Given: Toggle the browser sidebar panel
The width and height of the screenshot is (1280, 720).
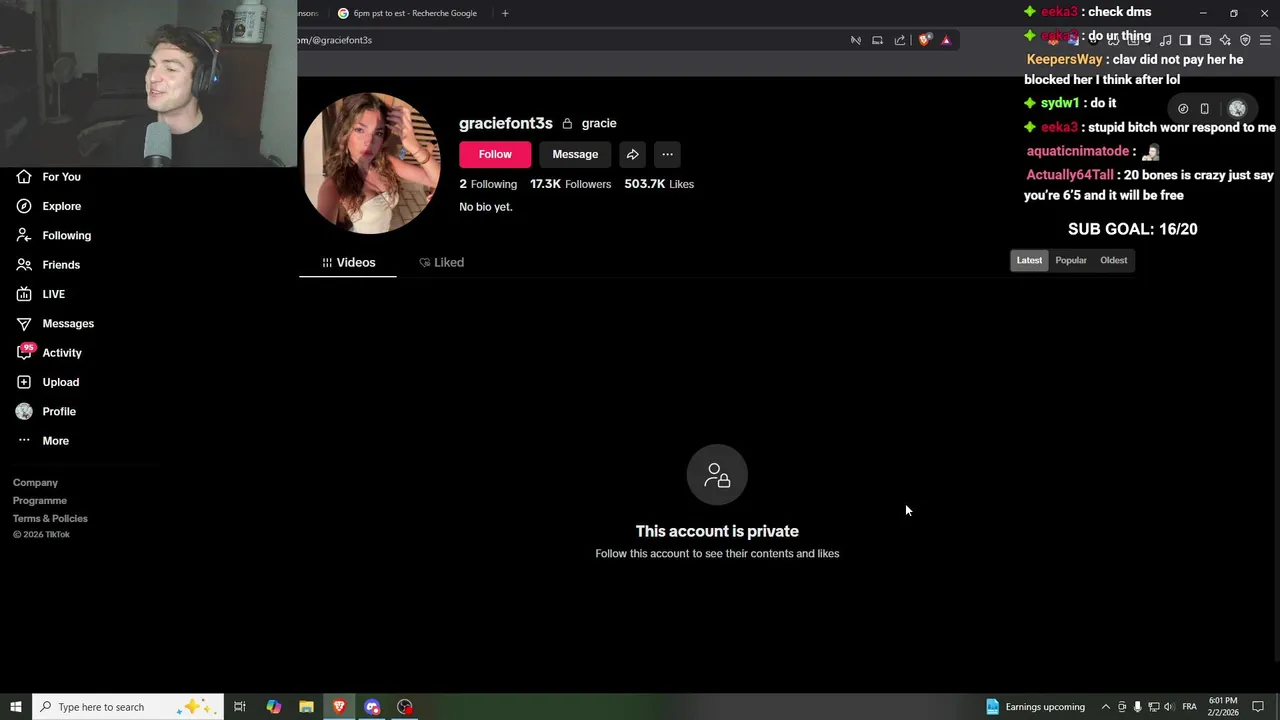Looking at the screenshot, I should coord(1185,40).
